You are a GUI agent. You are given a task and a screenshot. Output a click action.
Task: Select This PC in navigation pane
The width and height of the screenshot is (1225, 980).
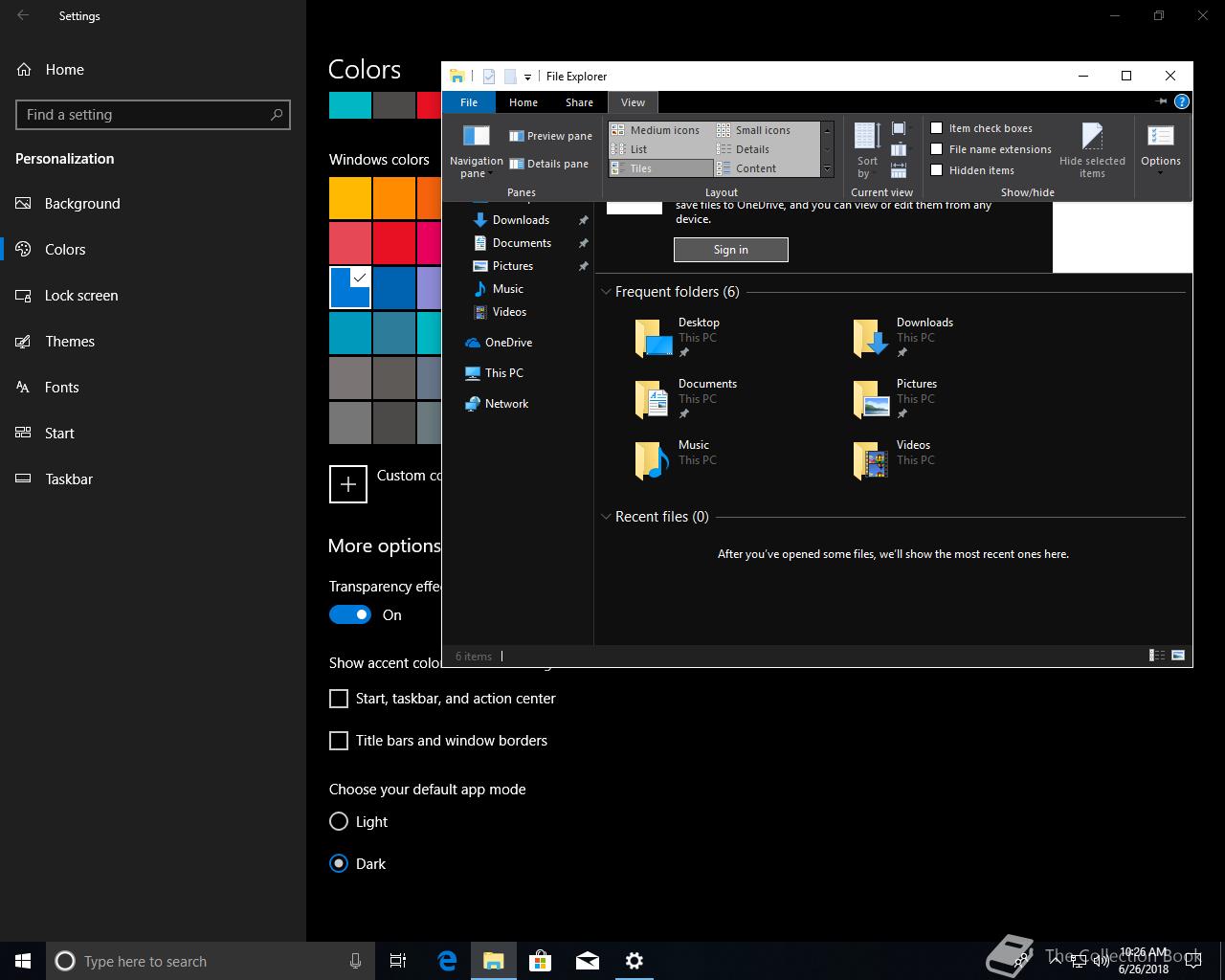click(494, 373)
